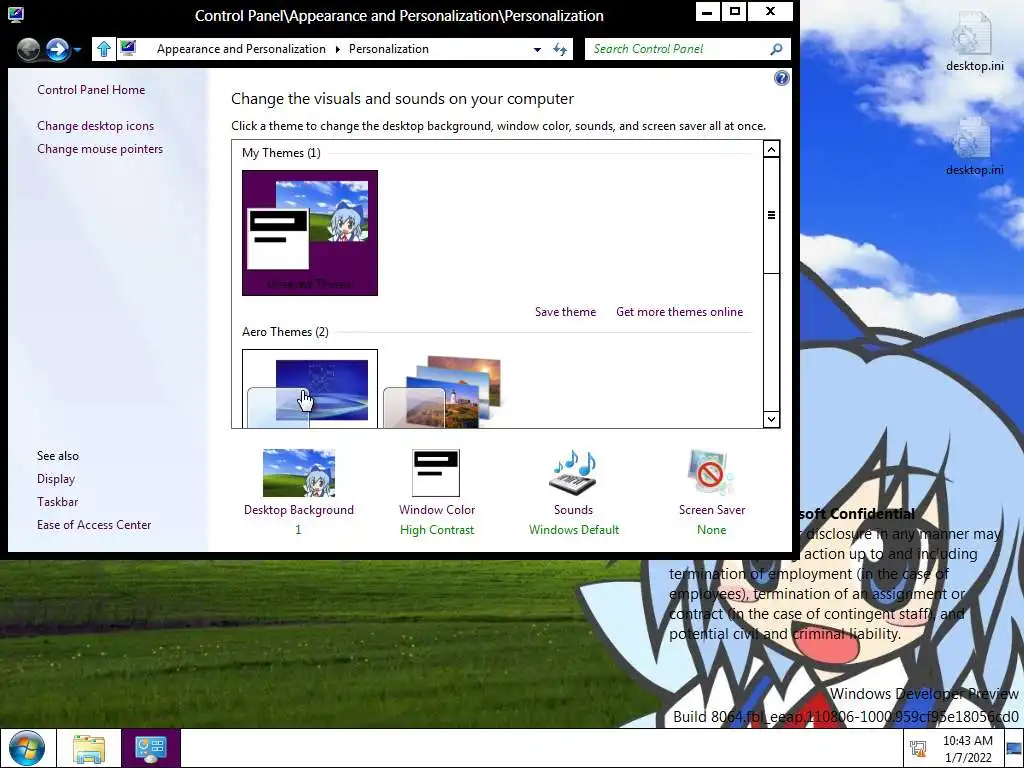Select the lower desktop.ini desktop icon
The image size is (1024, 768).
pyautogui.click(x=974, y=146)
